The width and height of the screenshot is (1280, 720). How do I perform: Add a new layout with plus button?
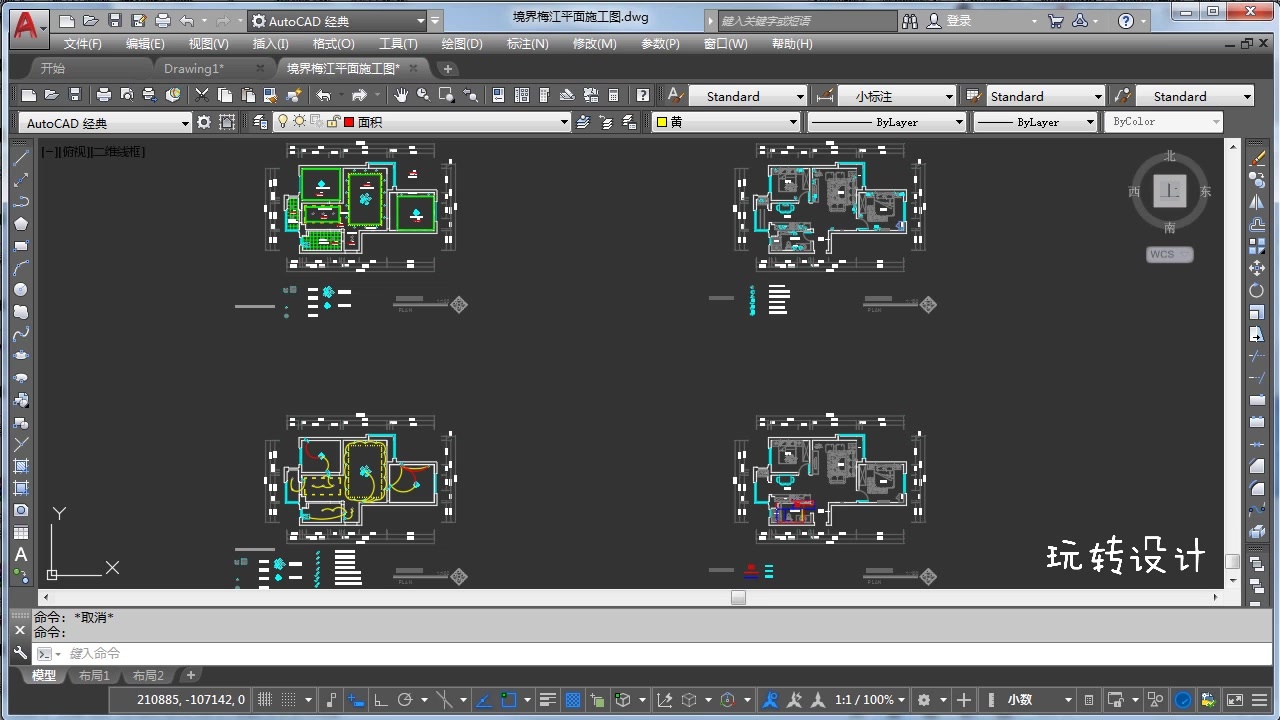(191, 676)
